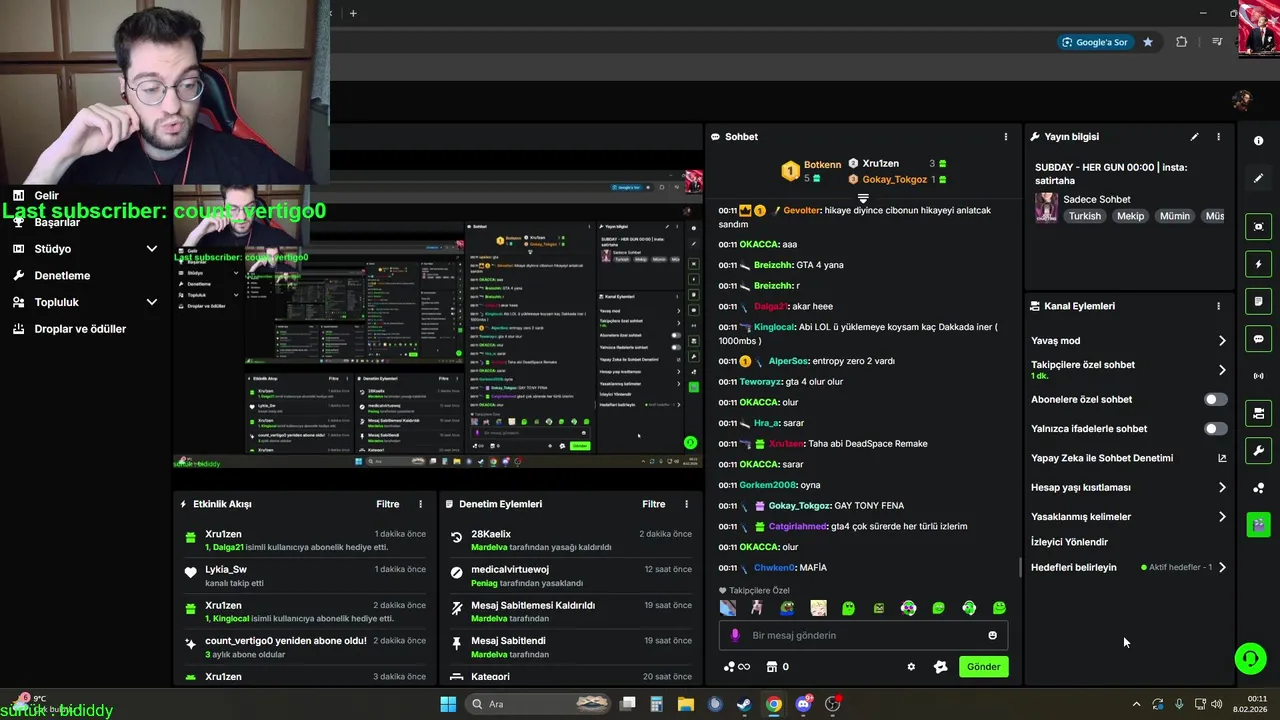Open the stream info icon in right rail
1280x720 pixels.
point(1258,141)
